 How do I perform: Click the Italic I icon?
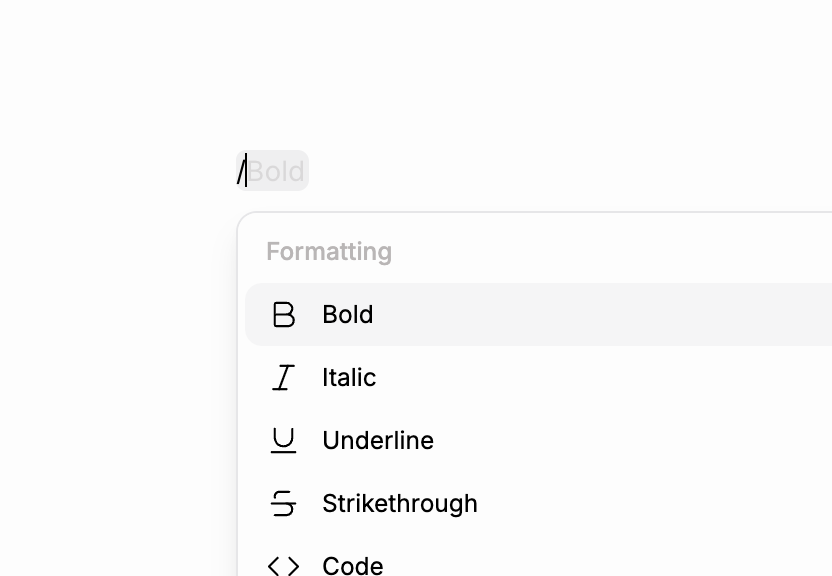pyautogui.click(x=284, y=378)
